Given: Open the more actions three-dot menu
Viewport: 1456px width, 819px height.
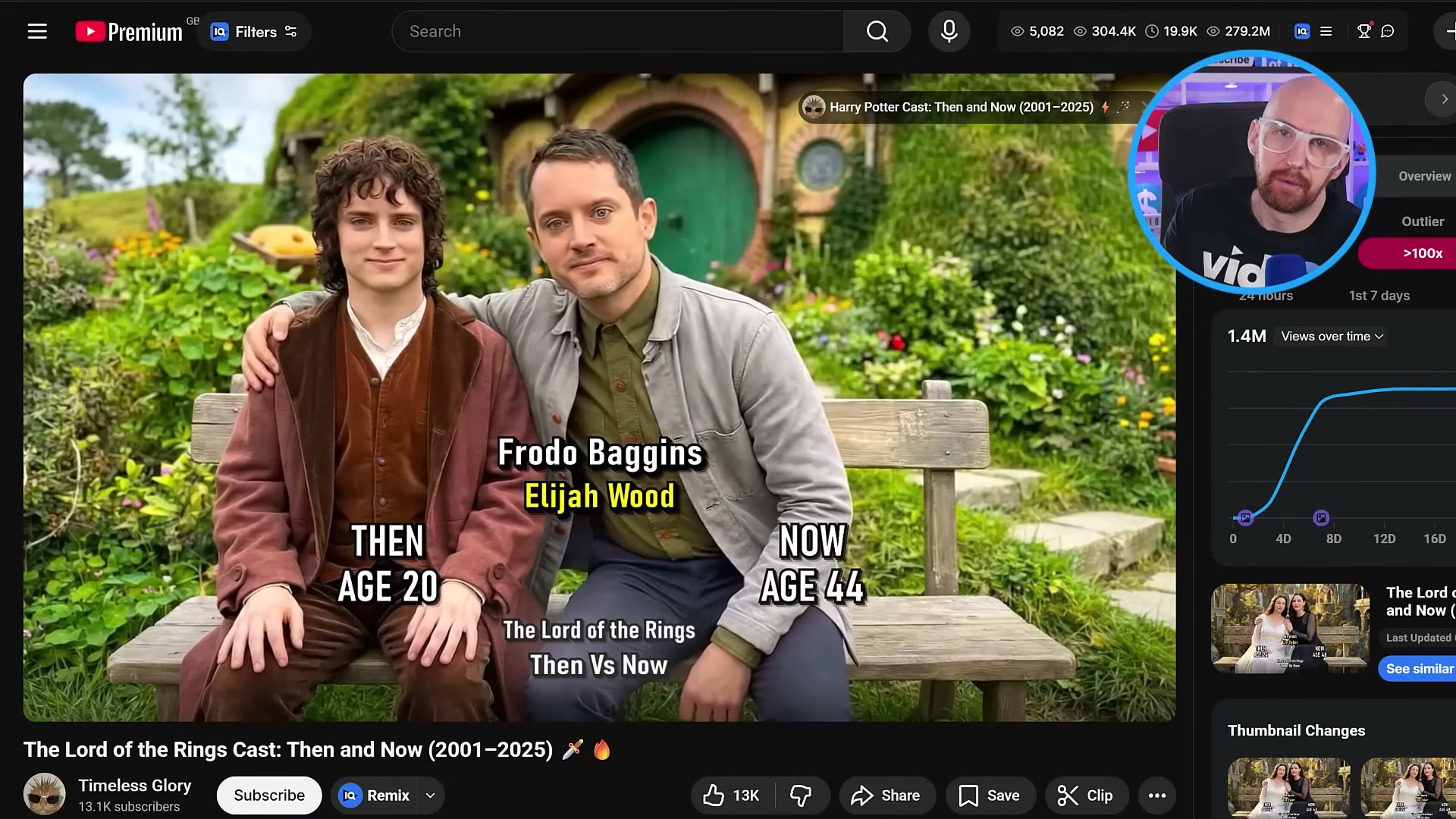Looking at the screenshot, I should click(1157, 795).
